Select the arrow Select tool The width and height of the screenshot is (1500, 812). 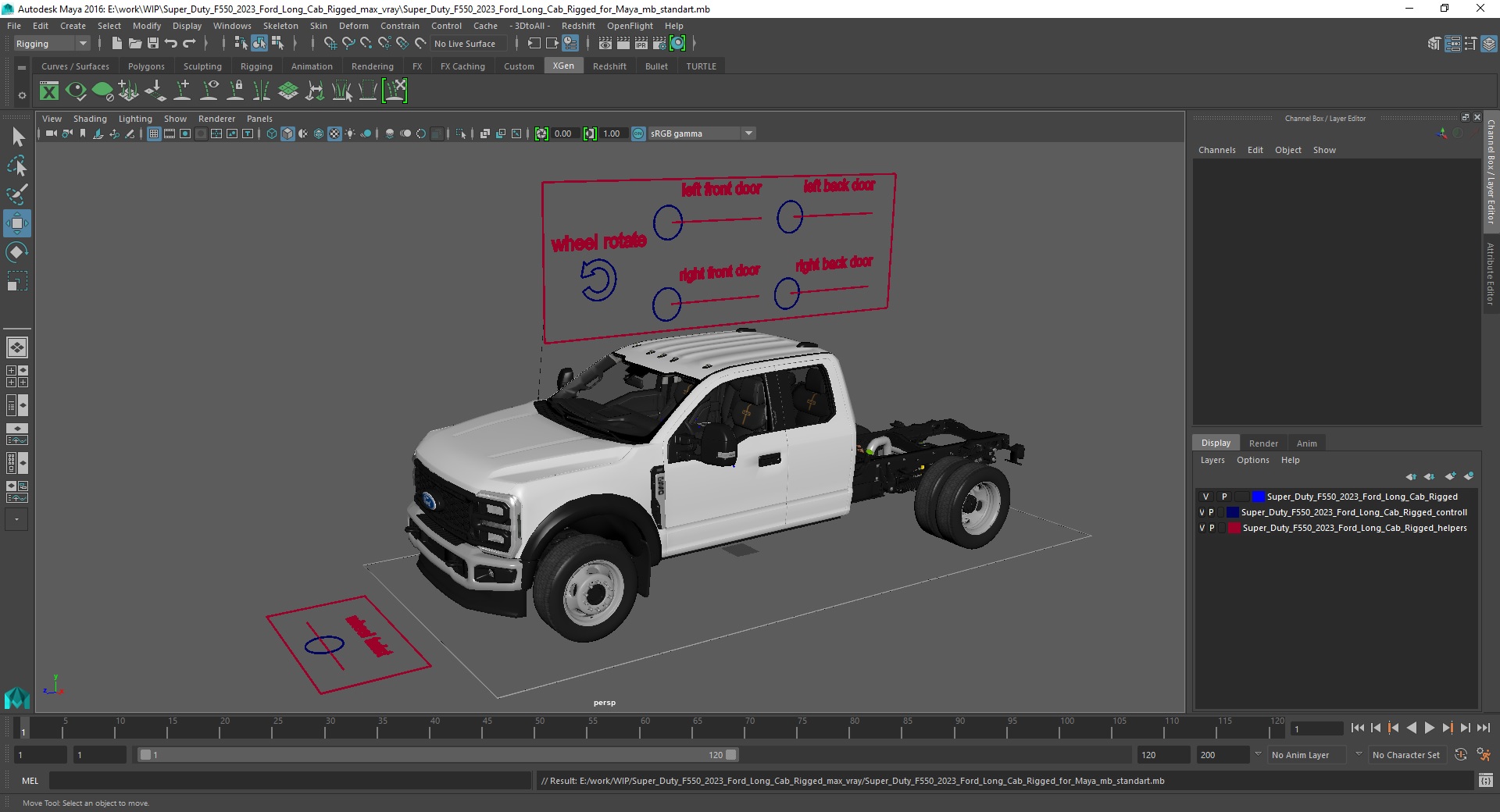tap(17, 137)
